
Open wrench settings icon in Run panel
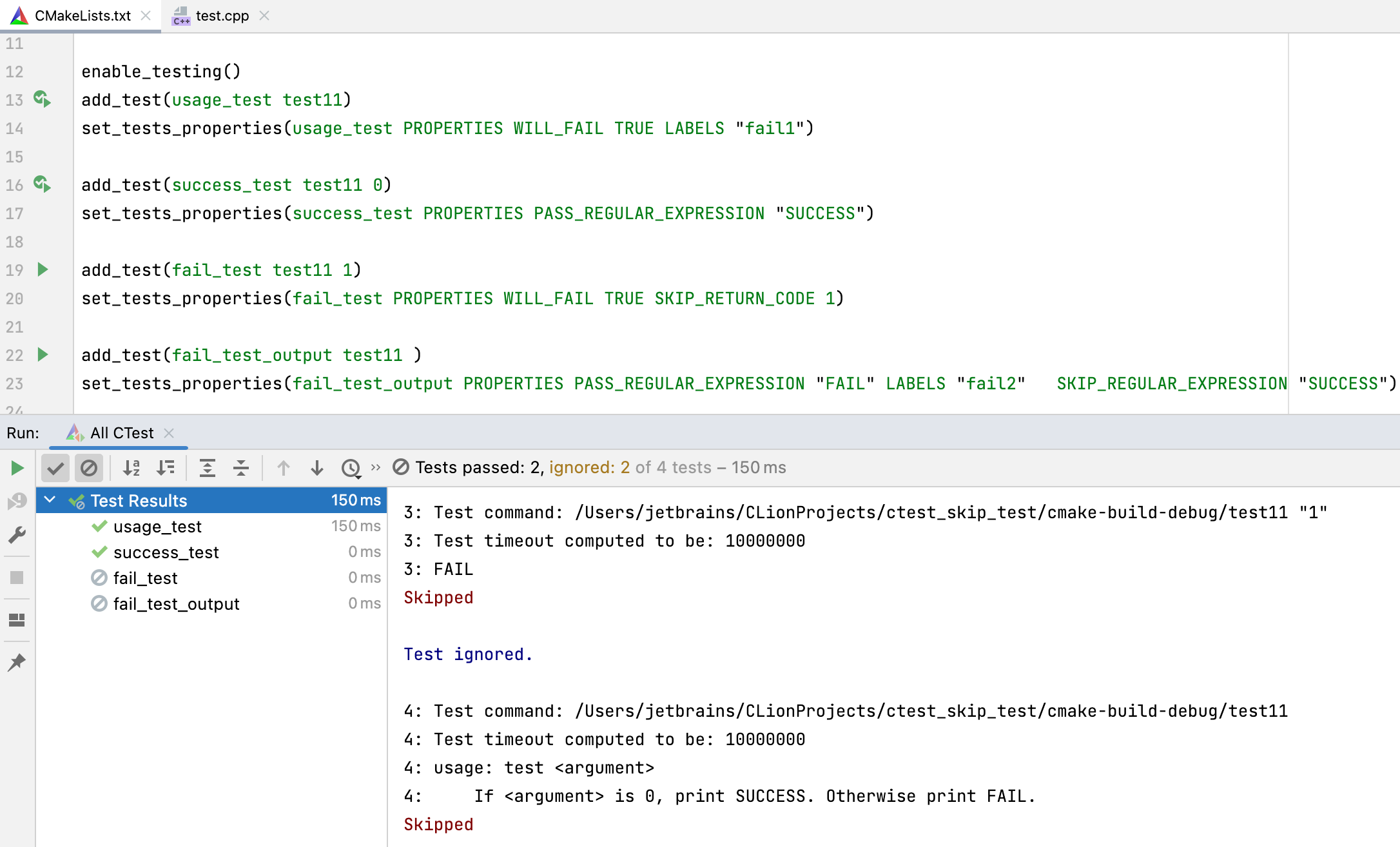pyautogui.click(x=17, y=535)
